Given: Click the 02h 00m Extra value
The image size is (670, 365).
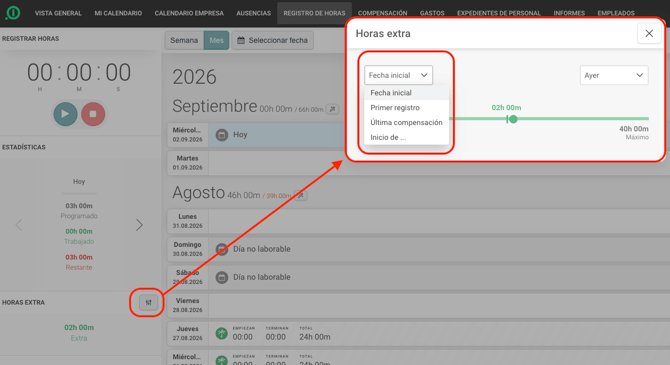Looking at the screenshot, I should [79, 328].
